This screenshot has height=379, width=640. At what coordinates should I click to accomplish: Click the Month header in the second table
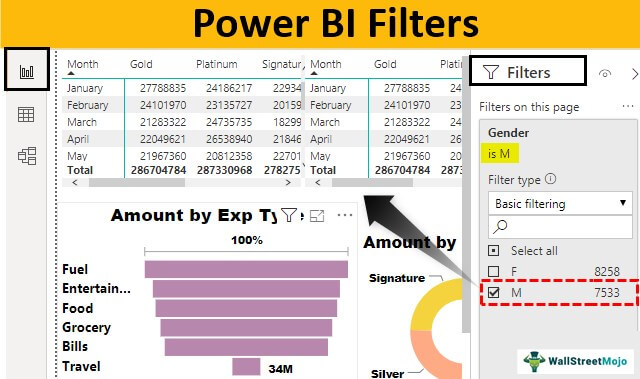coord(326,64)
